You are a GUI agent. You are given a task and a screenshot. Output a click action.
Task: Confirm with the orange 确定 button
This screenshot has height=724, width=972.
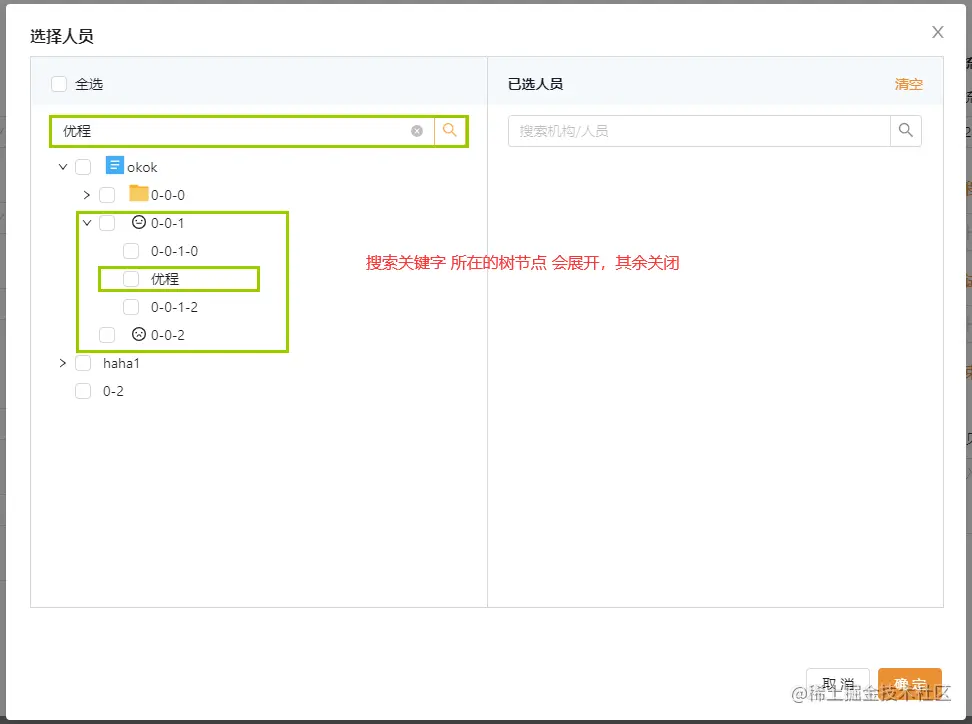click(909, 684)
